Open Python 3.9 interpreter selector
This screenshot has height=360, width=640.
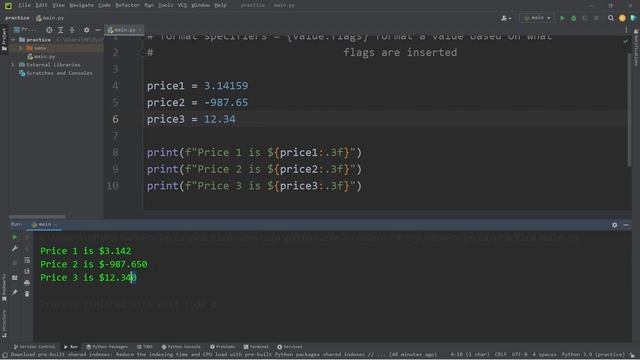coord(593,355)
